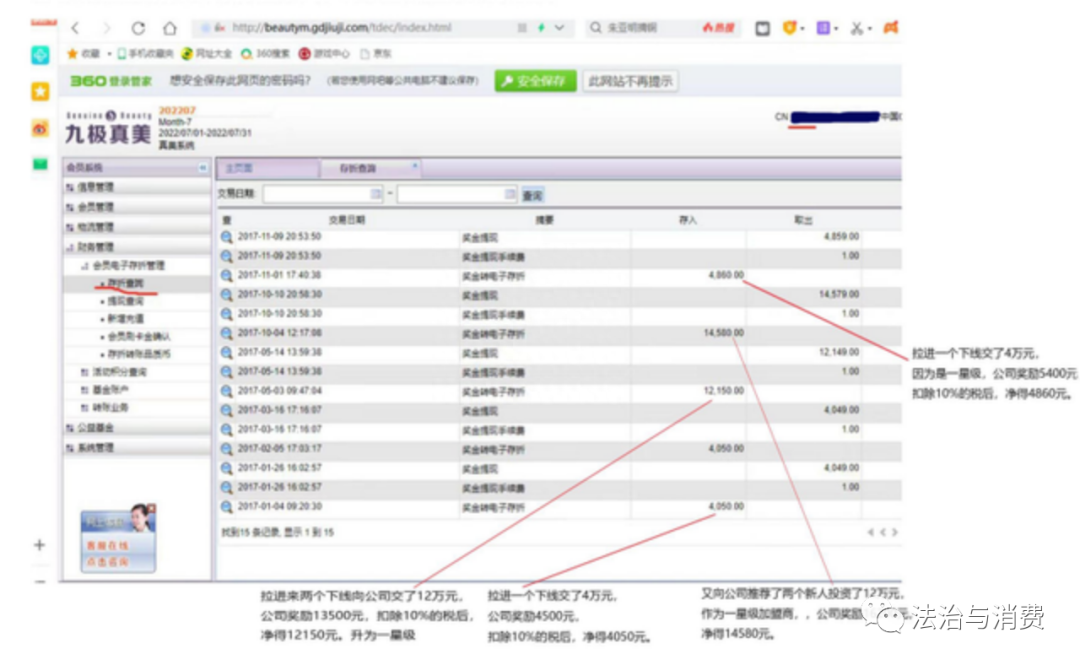Focus the browser search box
Image resolution: width=1080 pixels, height=665 pixels.
point(641,28)
